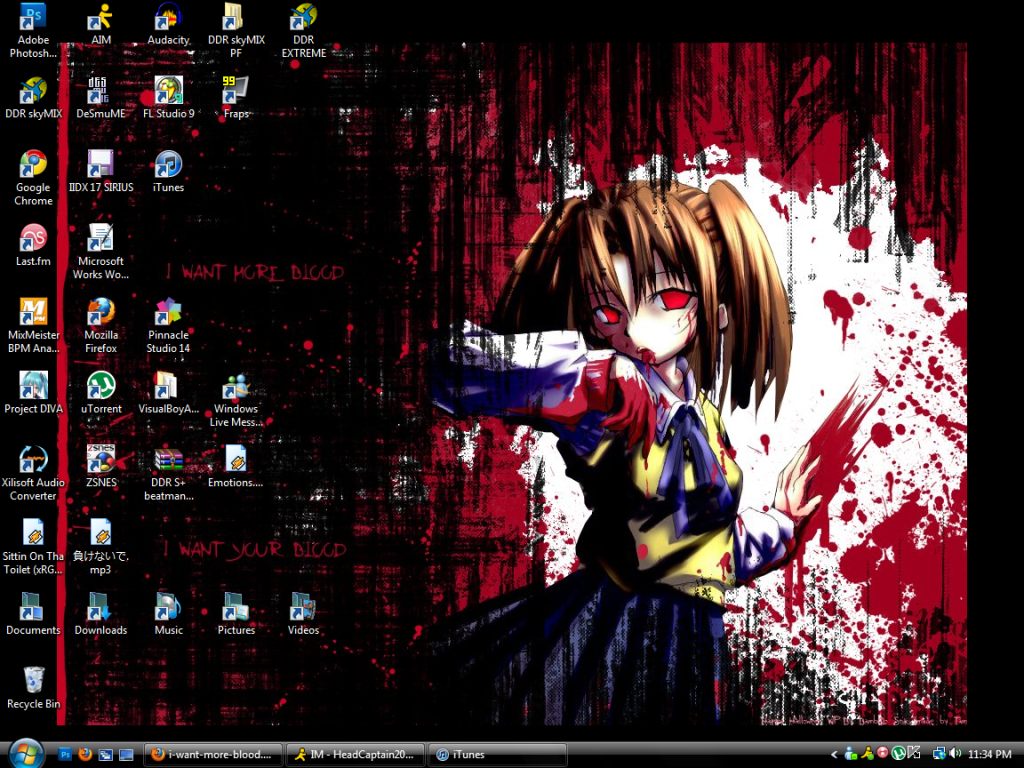
Task: Select the Fraps desktop shortcut
Action: [236, 98]
